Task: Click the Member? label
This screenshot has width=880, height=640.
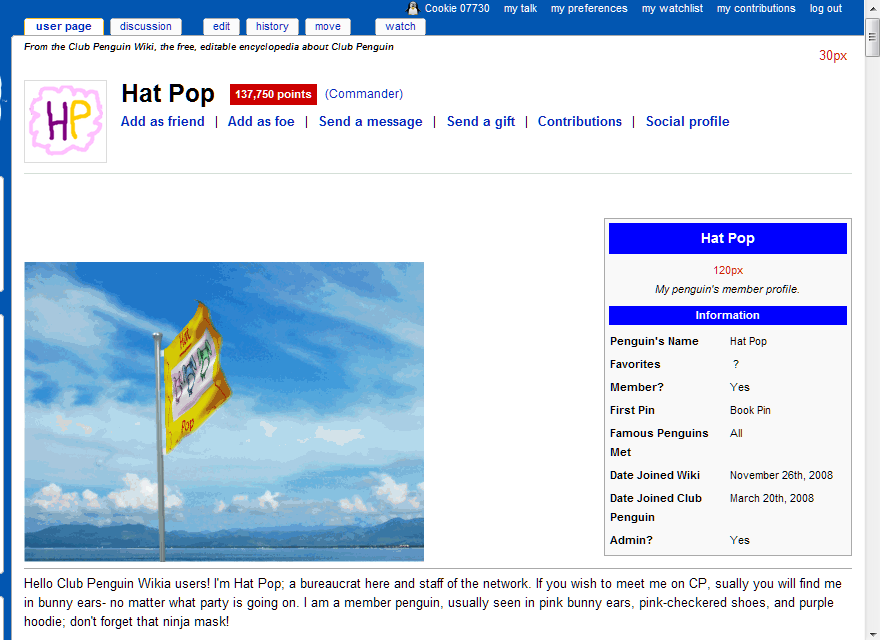Action: (x=637, y=387)
